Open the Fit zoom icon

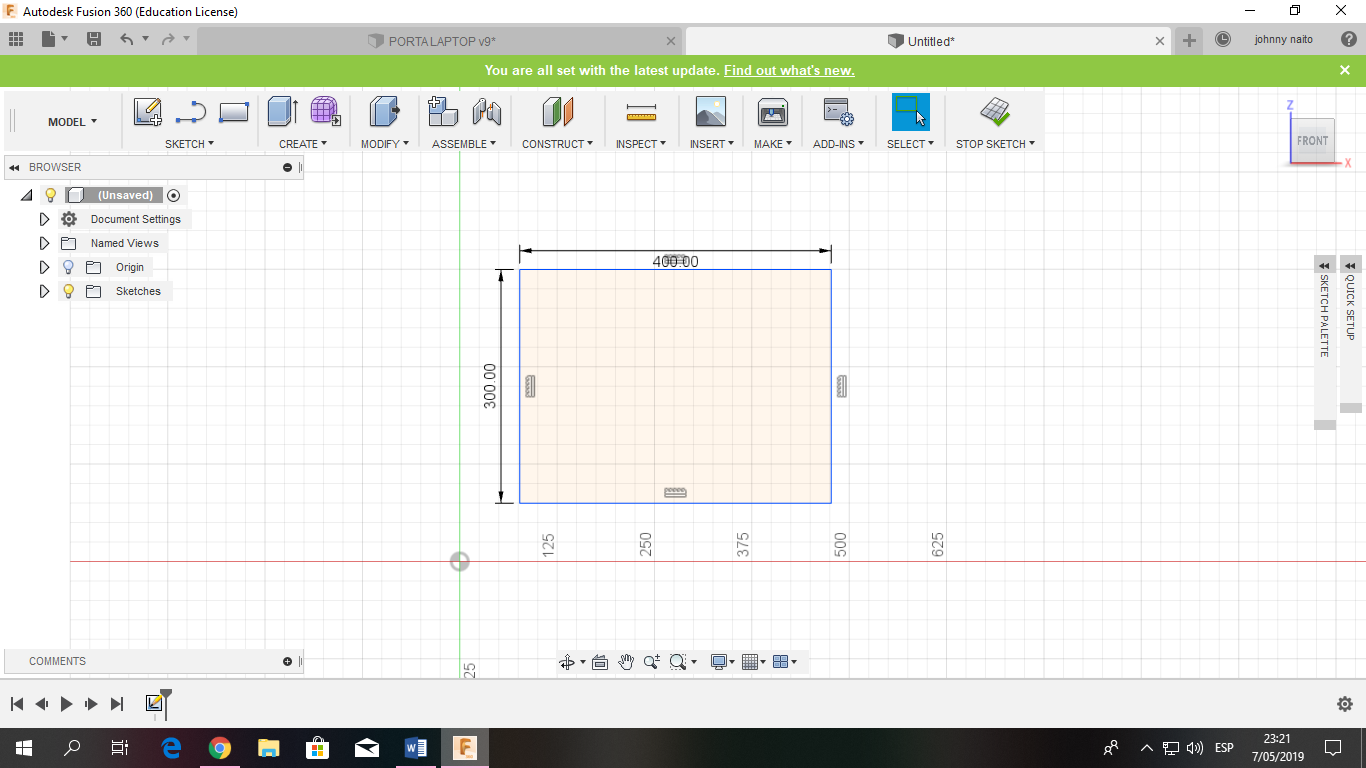(x=678, y=662)
